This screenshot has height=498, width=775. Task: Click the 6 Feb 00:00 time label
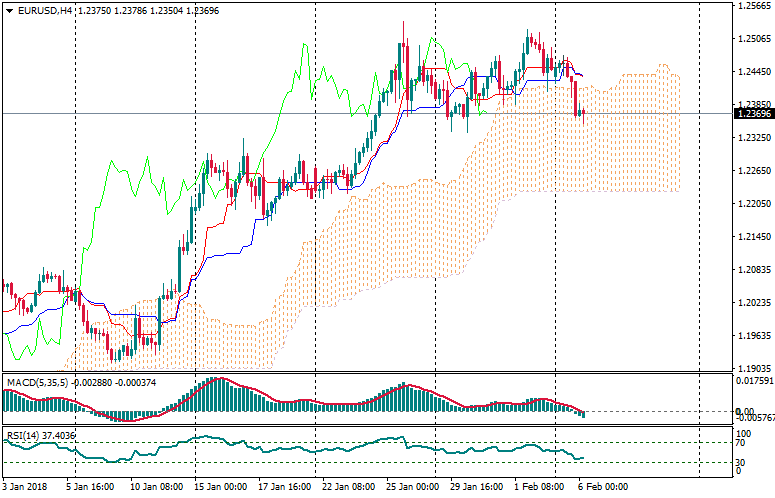coord(602,487)
